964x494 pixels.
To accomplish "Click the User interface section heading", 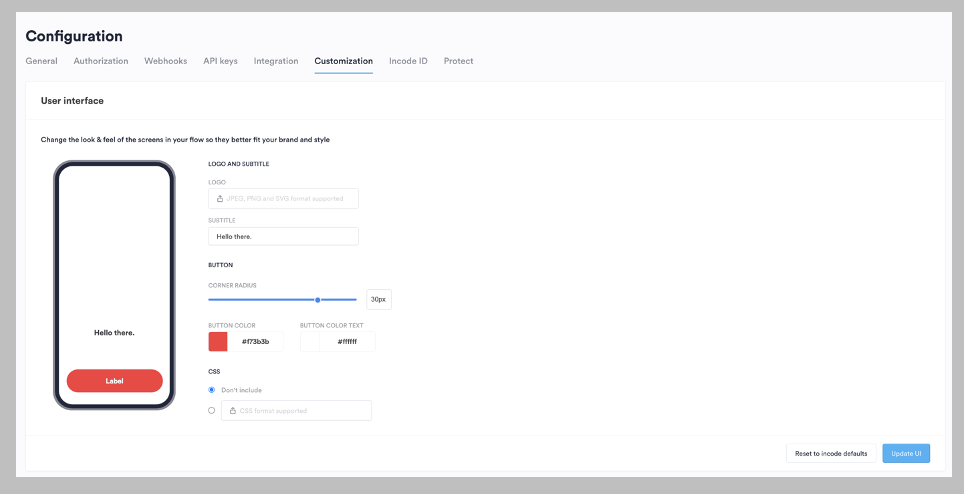I will [72, 101].
